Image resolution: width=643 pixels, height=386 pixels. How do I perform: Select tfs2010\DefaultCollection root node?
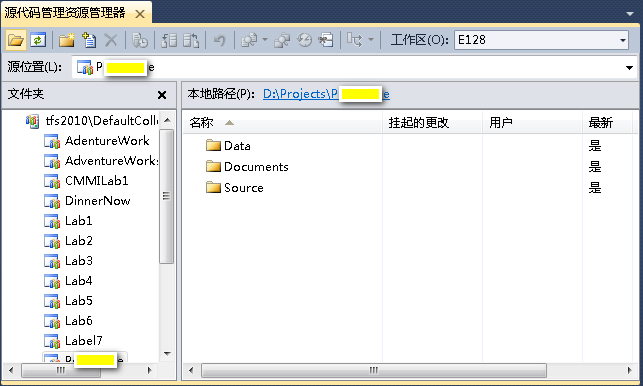click(x=101, y=121)
